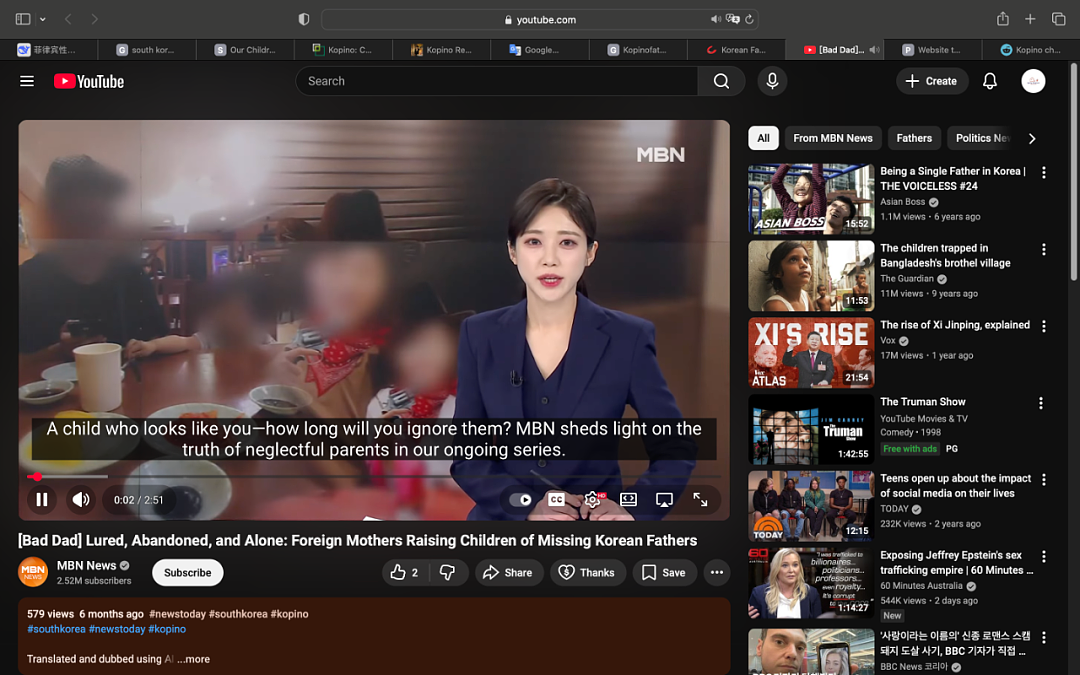Image resolution: width=1080 pixels, height=675 pixels.
Task: Click blue #newstoday hashtag link
Action: (117, 629)
